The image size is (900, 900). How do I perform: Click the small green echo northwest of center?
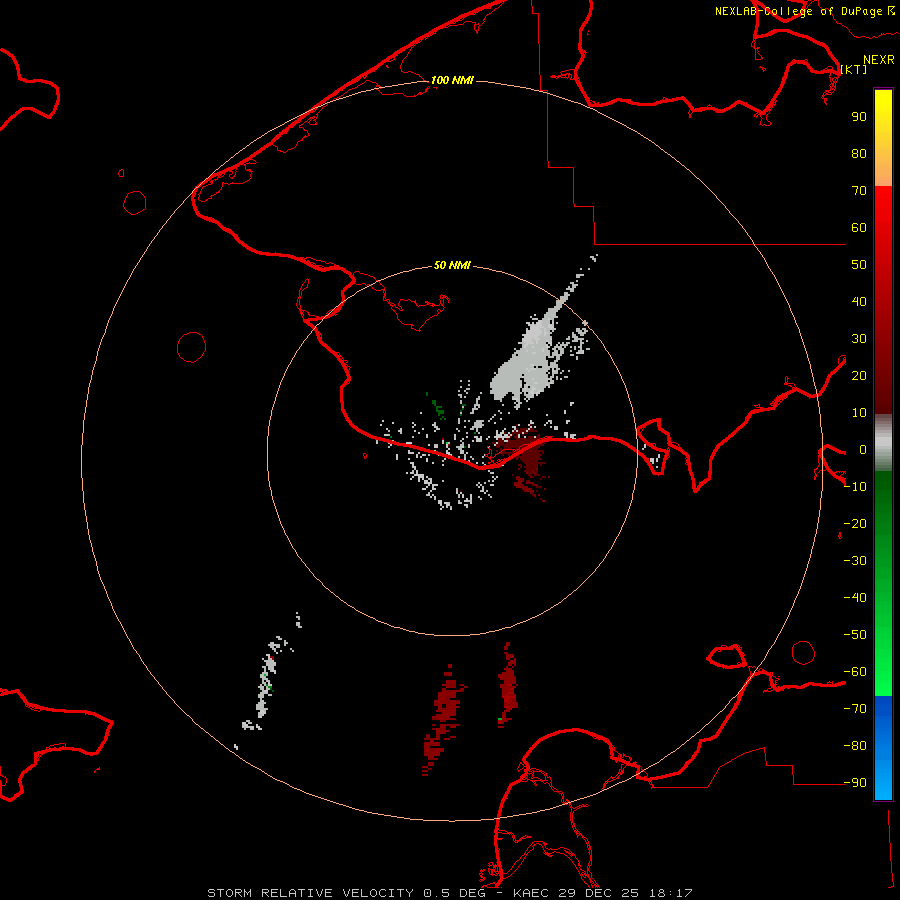(439, 409)
